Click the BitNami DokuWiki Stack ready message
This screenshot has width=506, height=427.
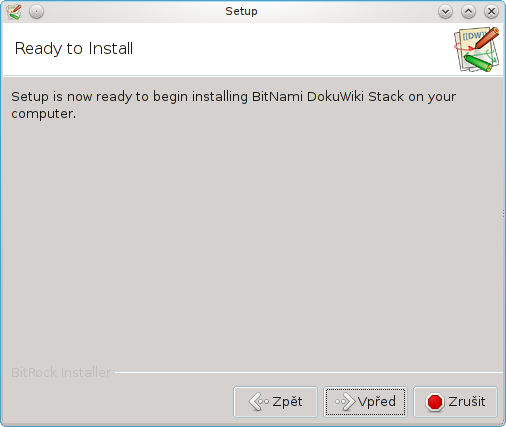click(233, 105)
